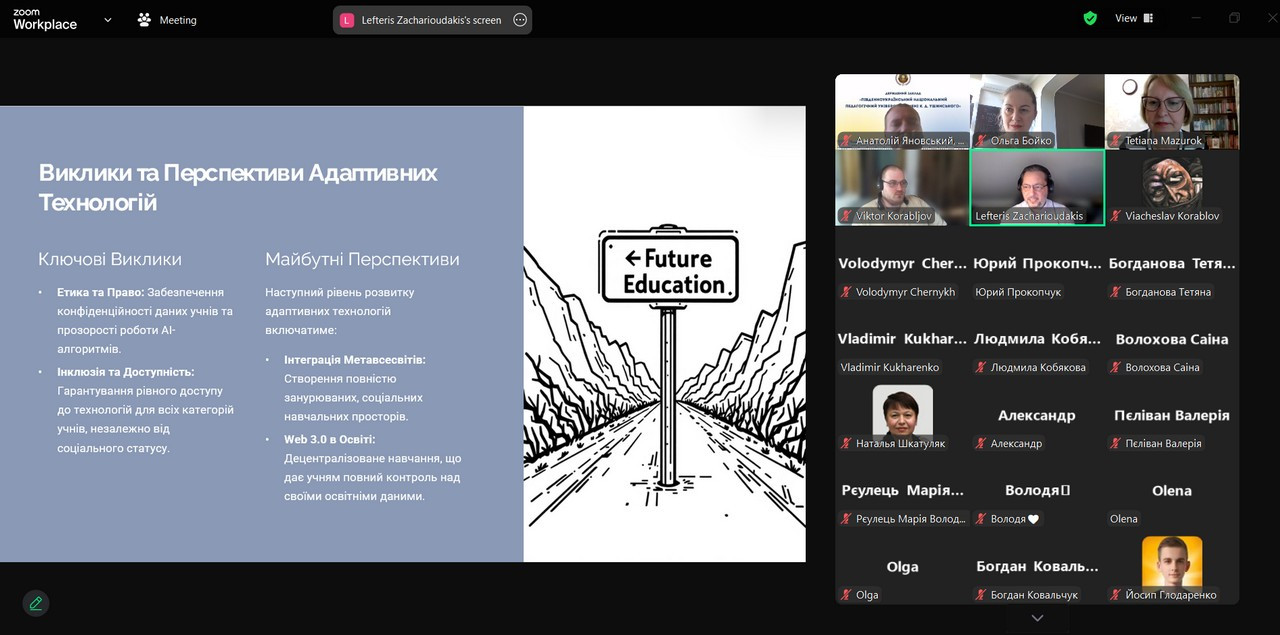Click the Lefteris Zacharioudakis's screen label
Viewport: 1280px width, 635px height.
tap(431, 20)
